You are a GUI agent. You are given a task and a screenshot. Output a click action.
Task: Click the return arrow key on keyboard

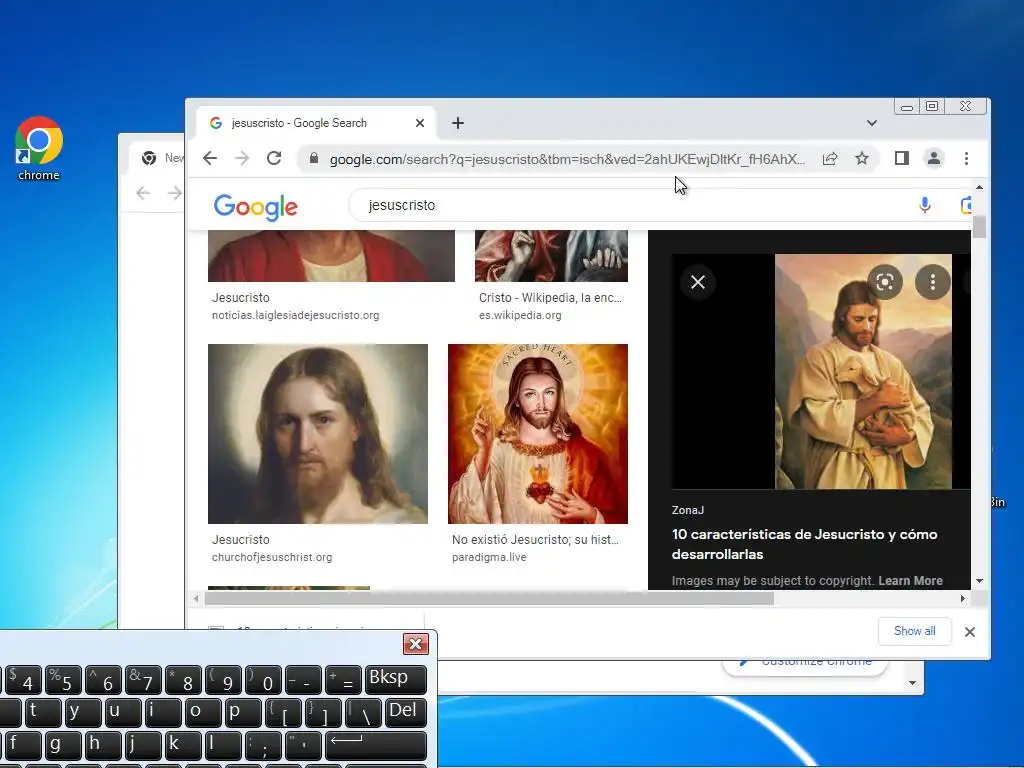click(375, 746)
